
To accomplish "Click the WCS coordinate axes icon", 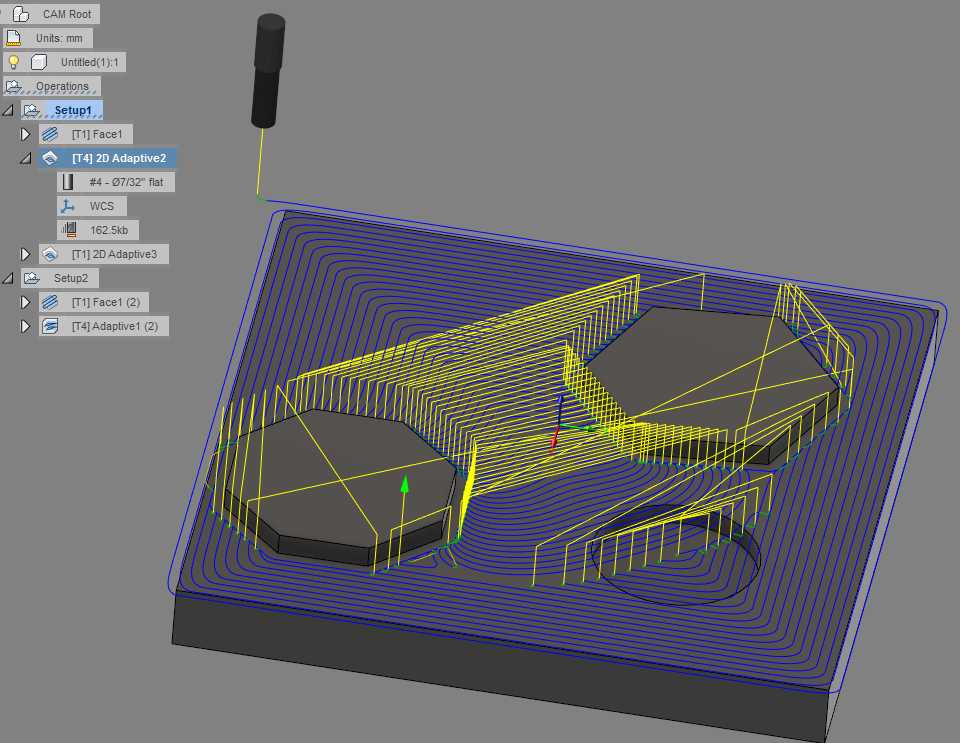I will [x=68, y=206].
